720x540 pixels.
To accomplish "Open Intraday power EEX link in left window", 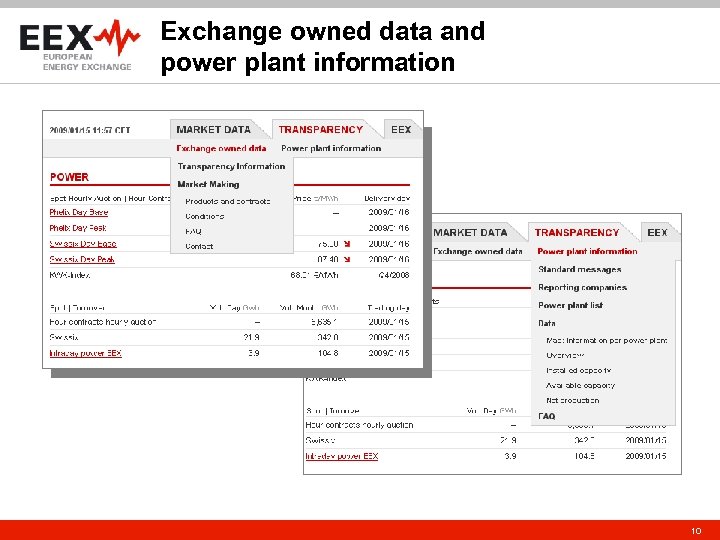I will click(85, 353).
